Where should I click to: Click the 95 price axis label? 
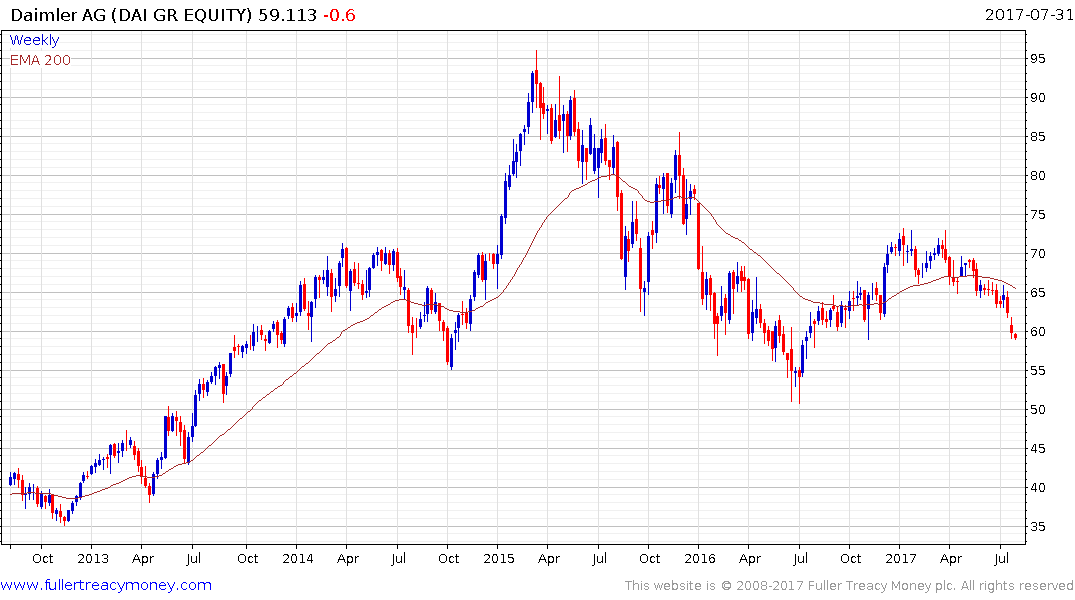(x=1037, y=59)
